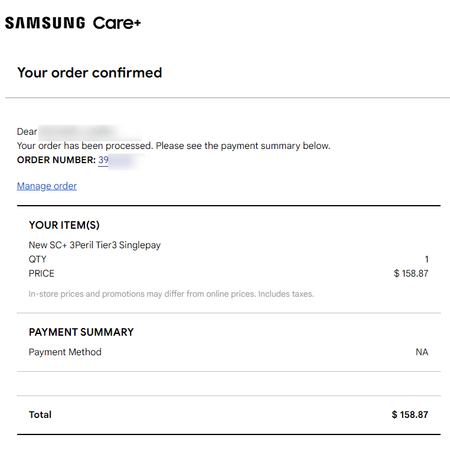450x450 pixels.
Task: Click the word Care+ in the header
Action: (117, 23)
